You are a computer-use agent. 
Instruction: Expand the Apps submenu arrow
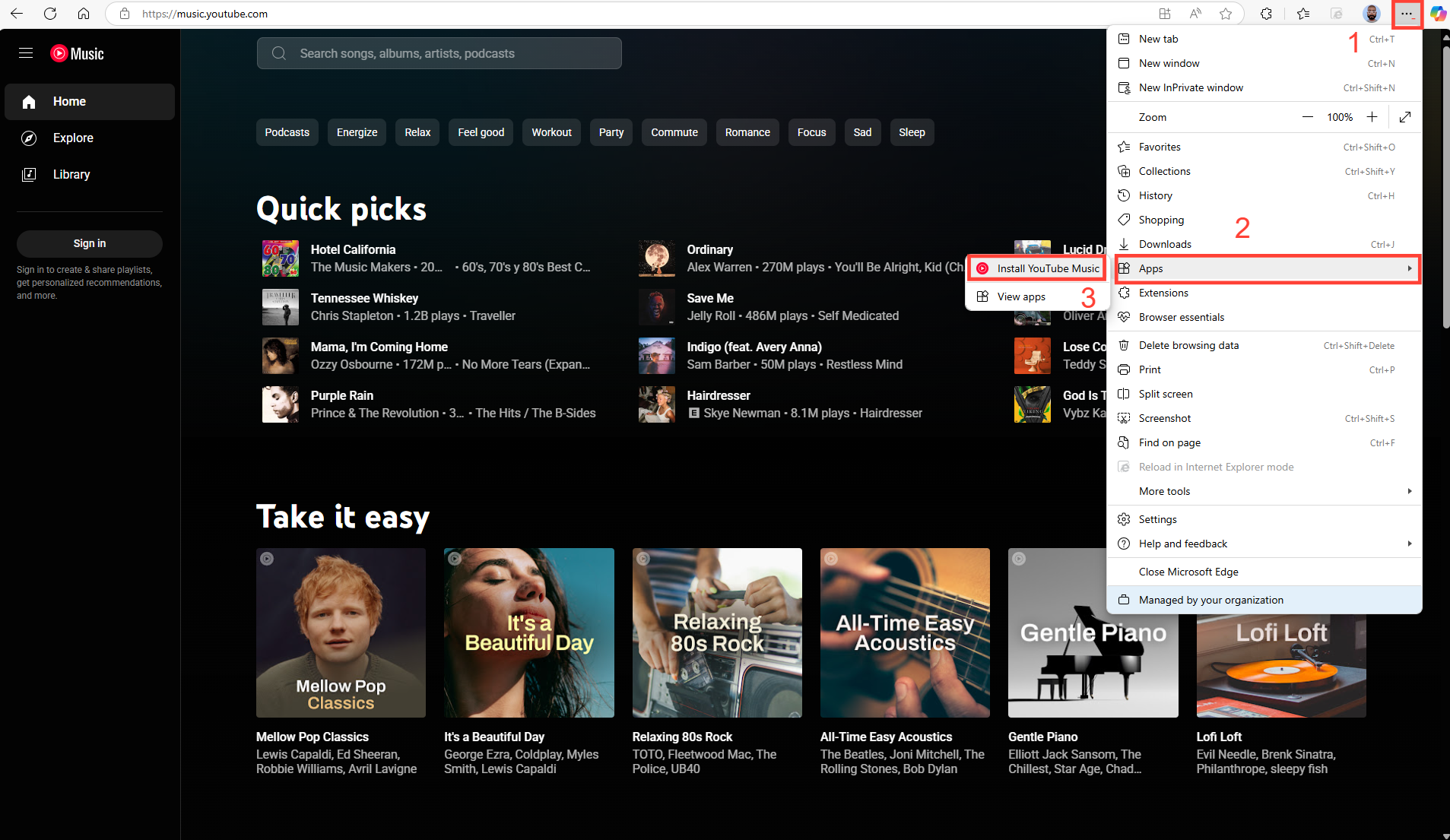tap(1410, 268)
